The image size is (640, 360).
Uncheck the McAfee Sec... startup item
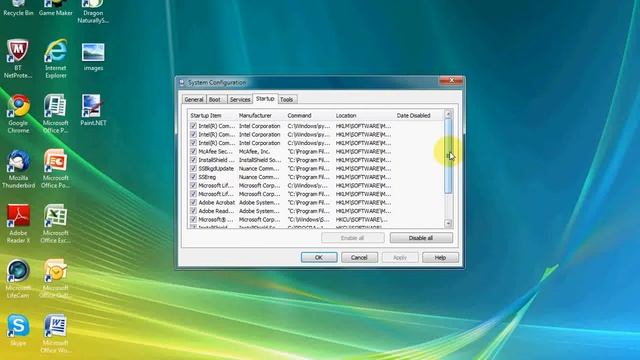click(193, 151)
